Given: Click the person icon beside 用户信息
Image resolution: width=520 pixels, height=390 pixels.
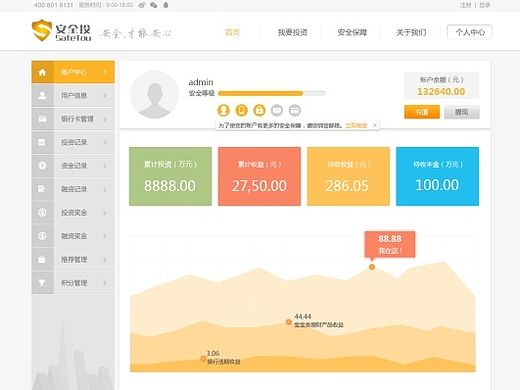Looking at the screenshot, I should tap(42, 95).
